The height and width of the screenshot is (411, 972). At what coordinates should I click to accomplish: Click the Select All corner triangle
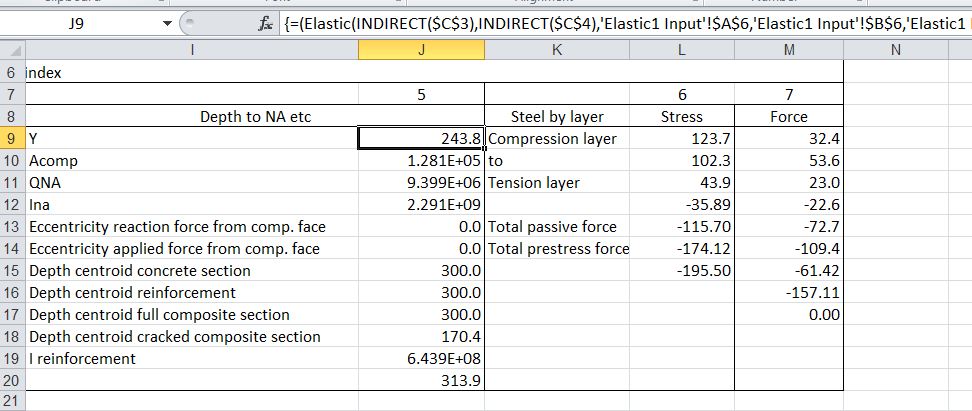[x=12, y=50]
